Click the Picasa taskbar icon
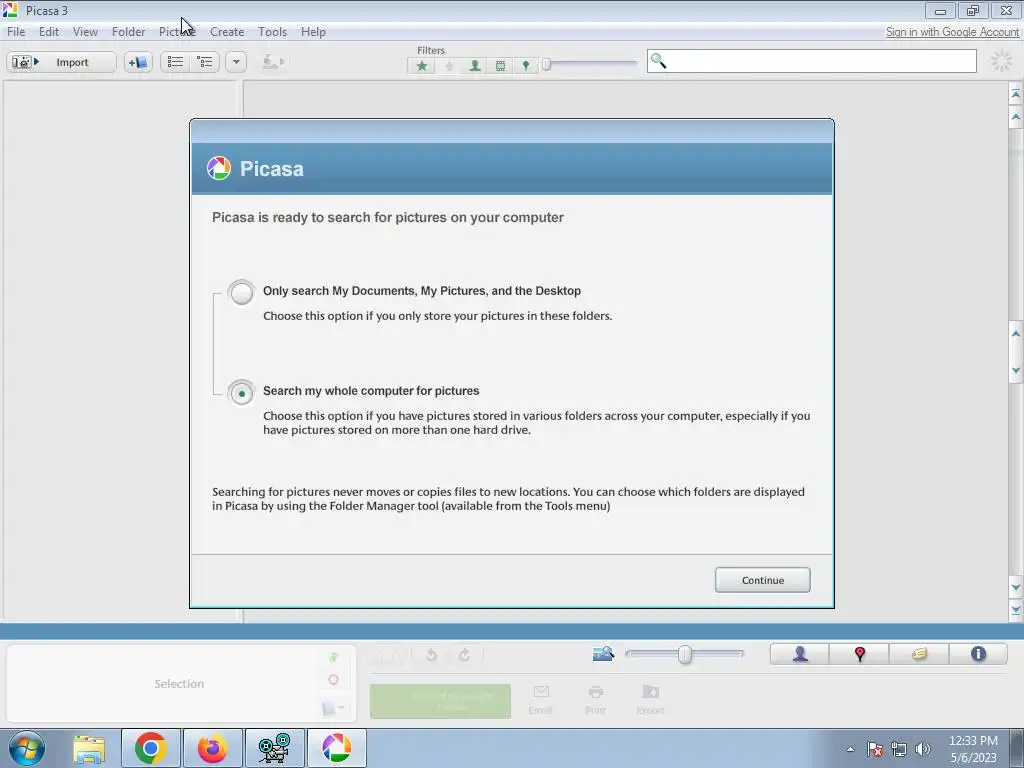This screenshot has height=768, width=1024. 336,748
